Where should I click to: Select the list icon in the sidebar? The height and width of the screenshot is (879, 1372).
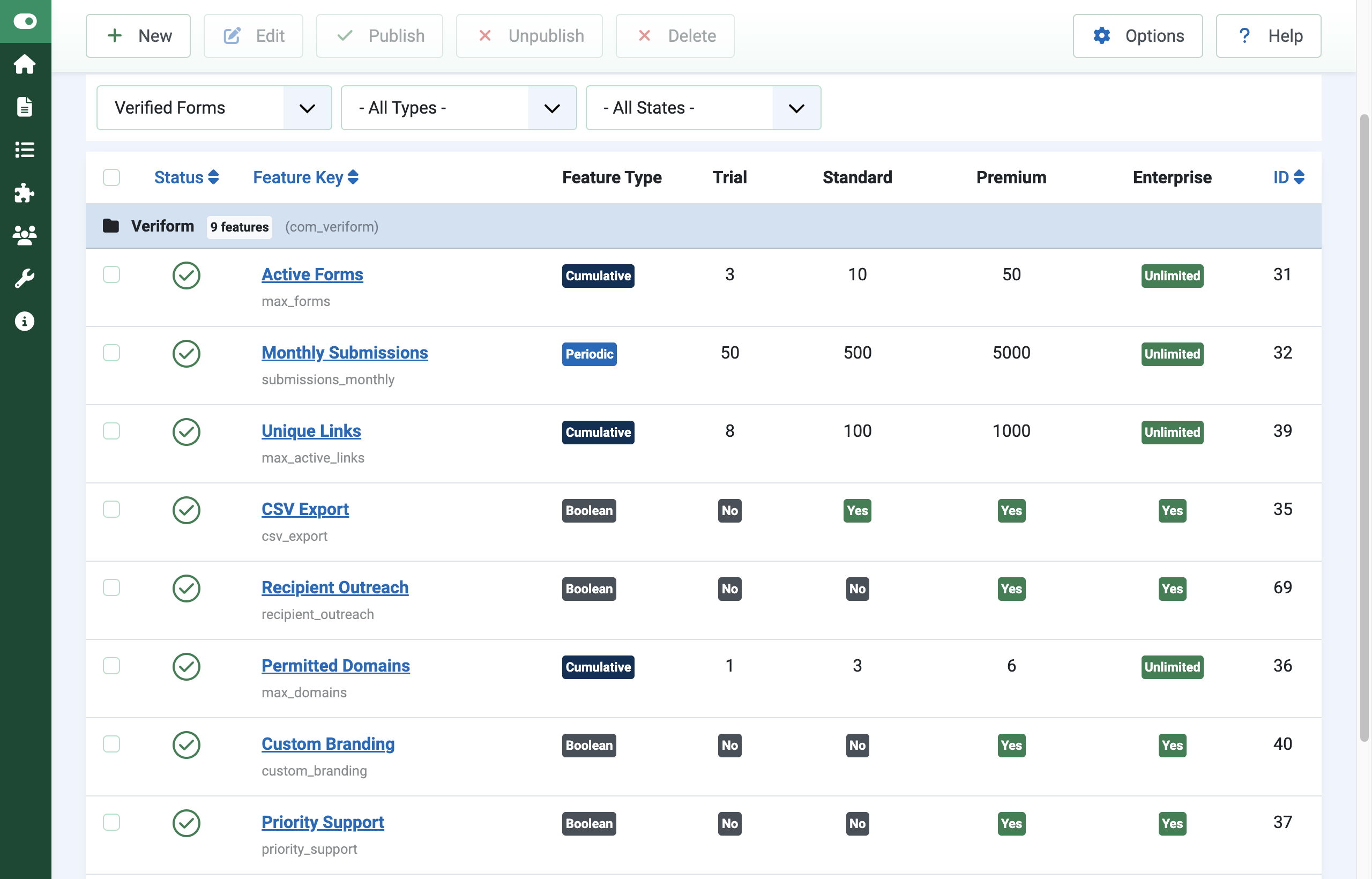pyautogui.click(x=25, y=150)
